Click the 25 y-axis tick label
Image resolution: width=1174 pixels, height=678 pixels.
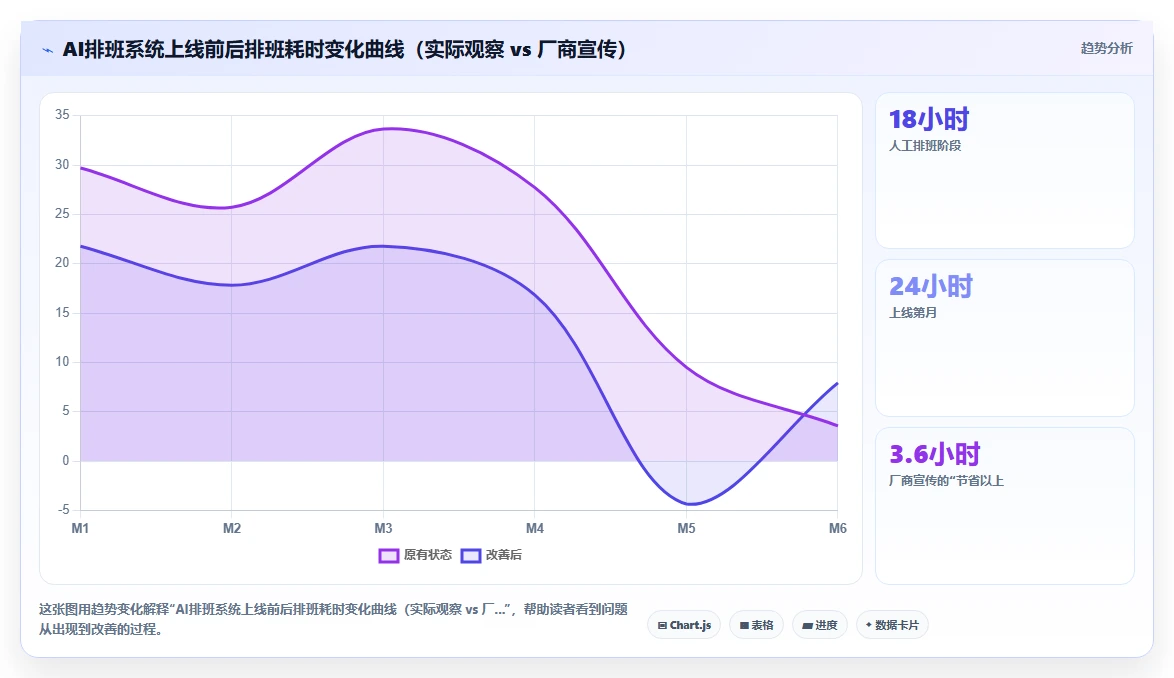[x=62, y=214]
